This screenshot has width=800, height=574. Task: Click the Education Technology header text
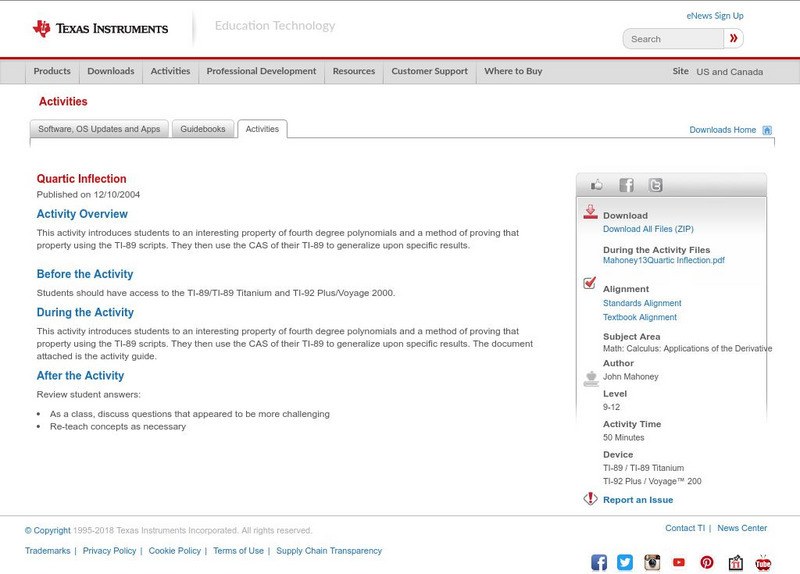point(275,26)
